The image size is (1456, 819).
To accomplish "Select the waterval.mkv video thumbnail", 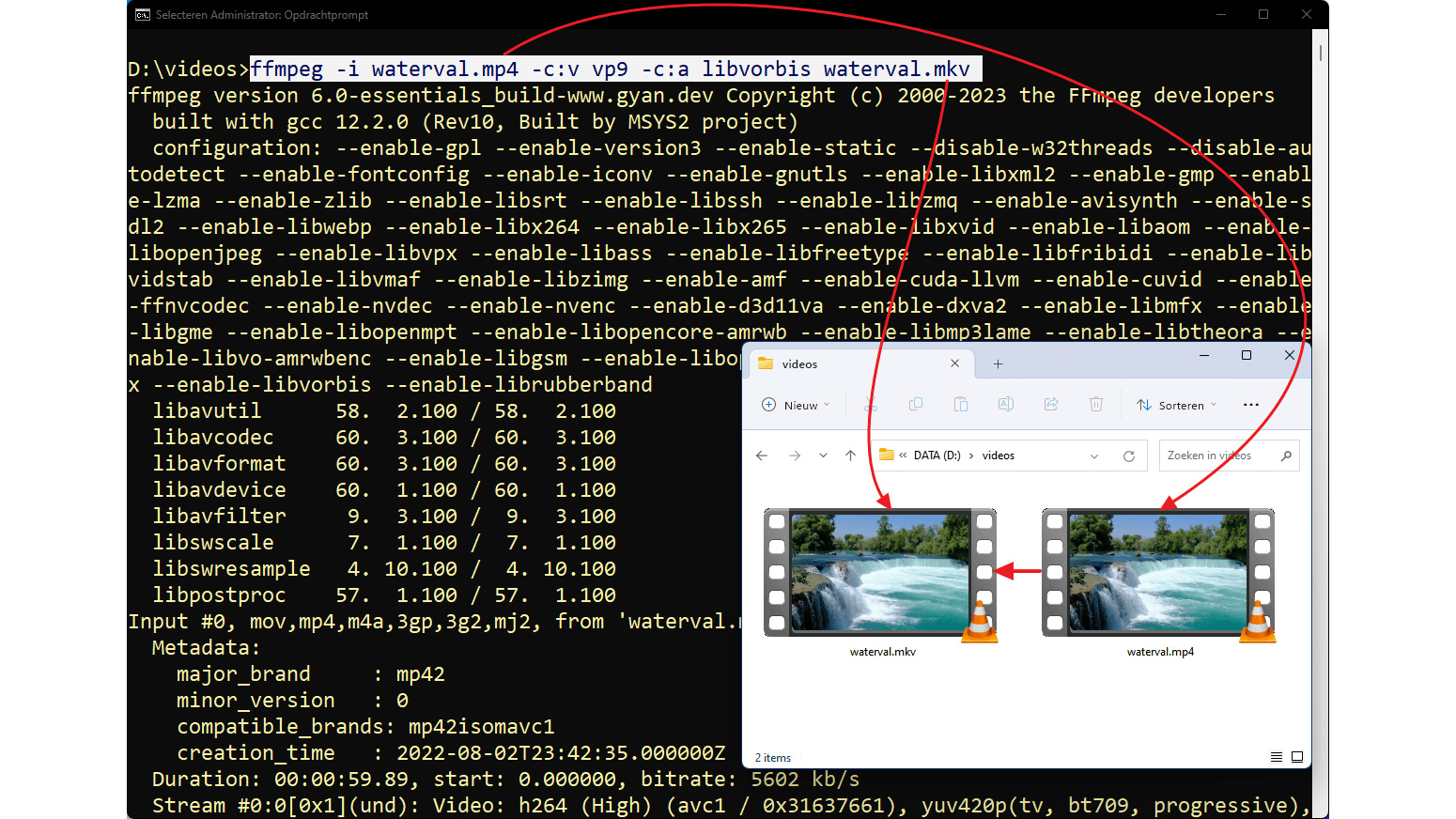I will pyautogui.click(x=880, y=573).
